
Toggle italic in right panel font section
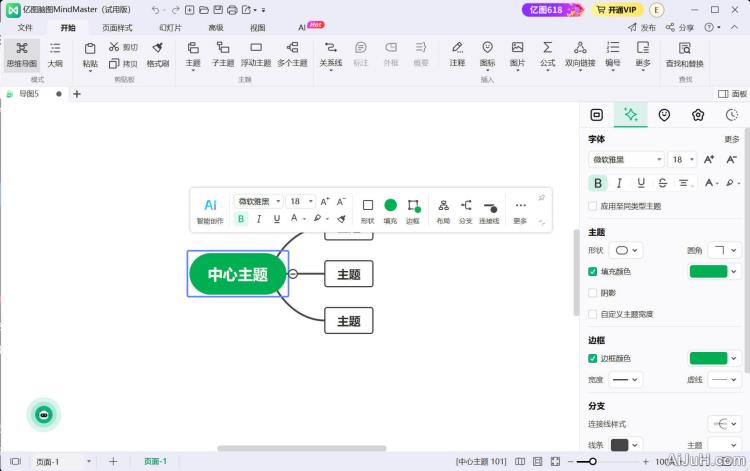tap(619, 183)
